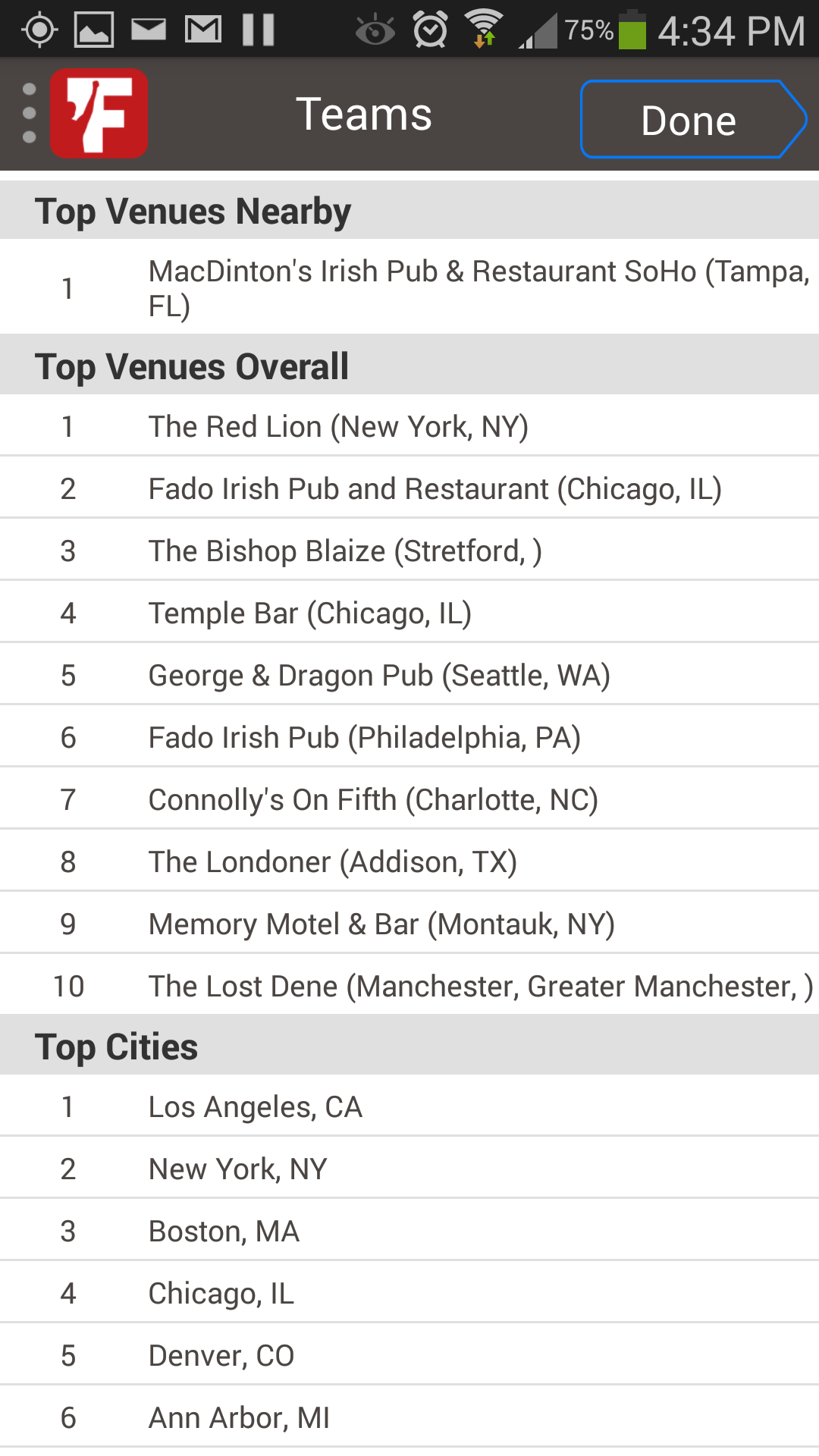Tap the red Fanatic app logo
Viewport: 819px width, 1456px height.
click(x=99, y=114)
